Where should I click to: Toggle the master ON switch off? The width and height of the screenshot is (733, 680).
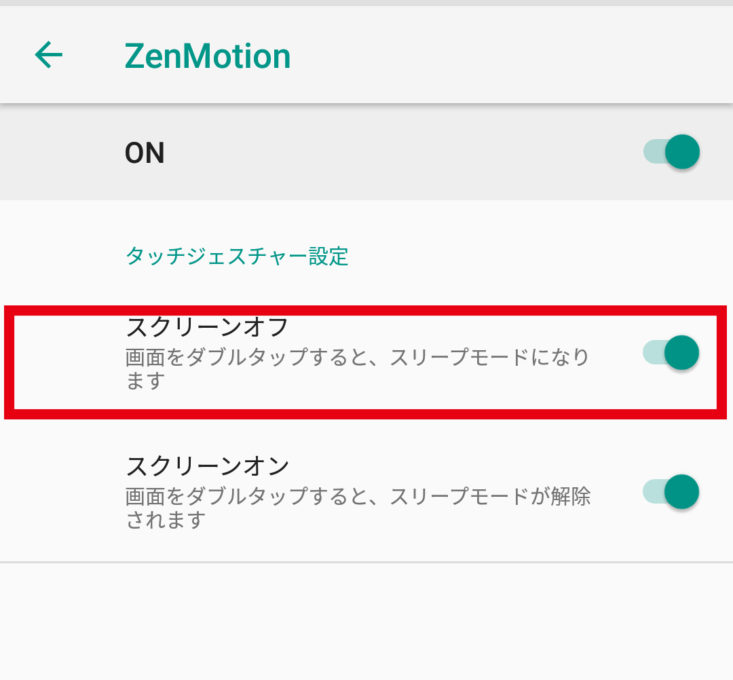coord(671,153)
